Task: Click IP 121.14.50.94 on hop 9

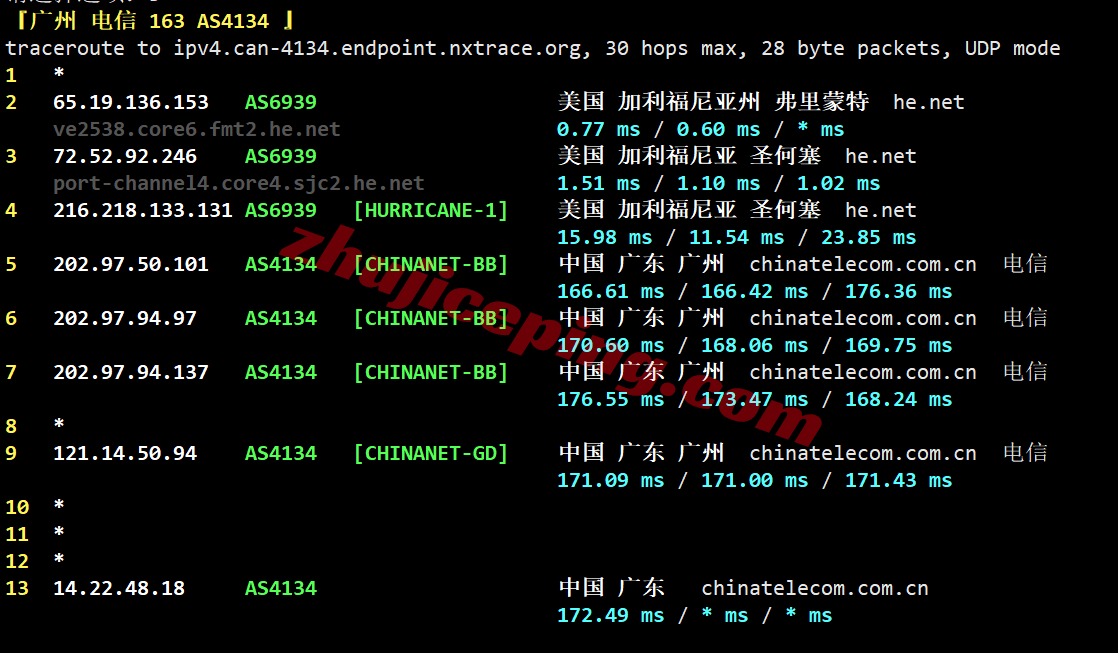Action: pos(125,453)
